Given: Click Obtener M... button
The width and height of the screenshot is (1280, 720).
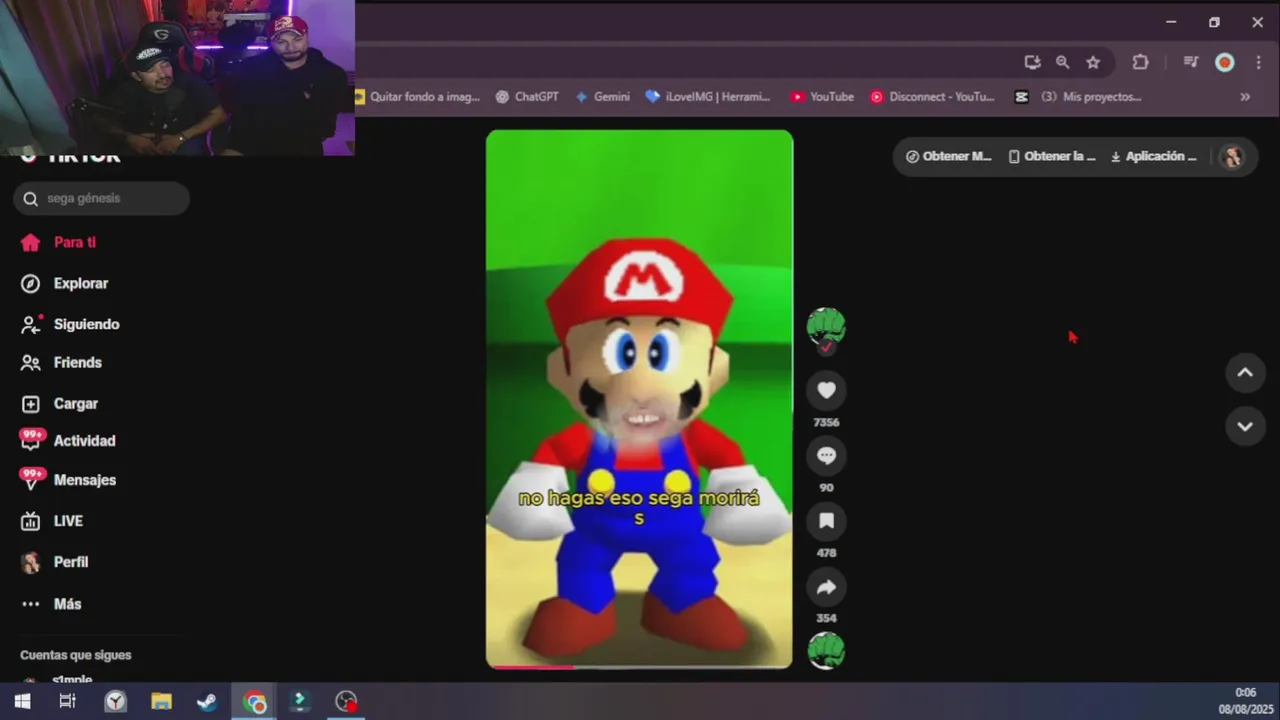Looking at the screenshot, I should [x=948, y=156].
